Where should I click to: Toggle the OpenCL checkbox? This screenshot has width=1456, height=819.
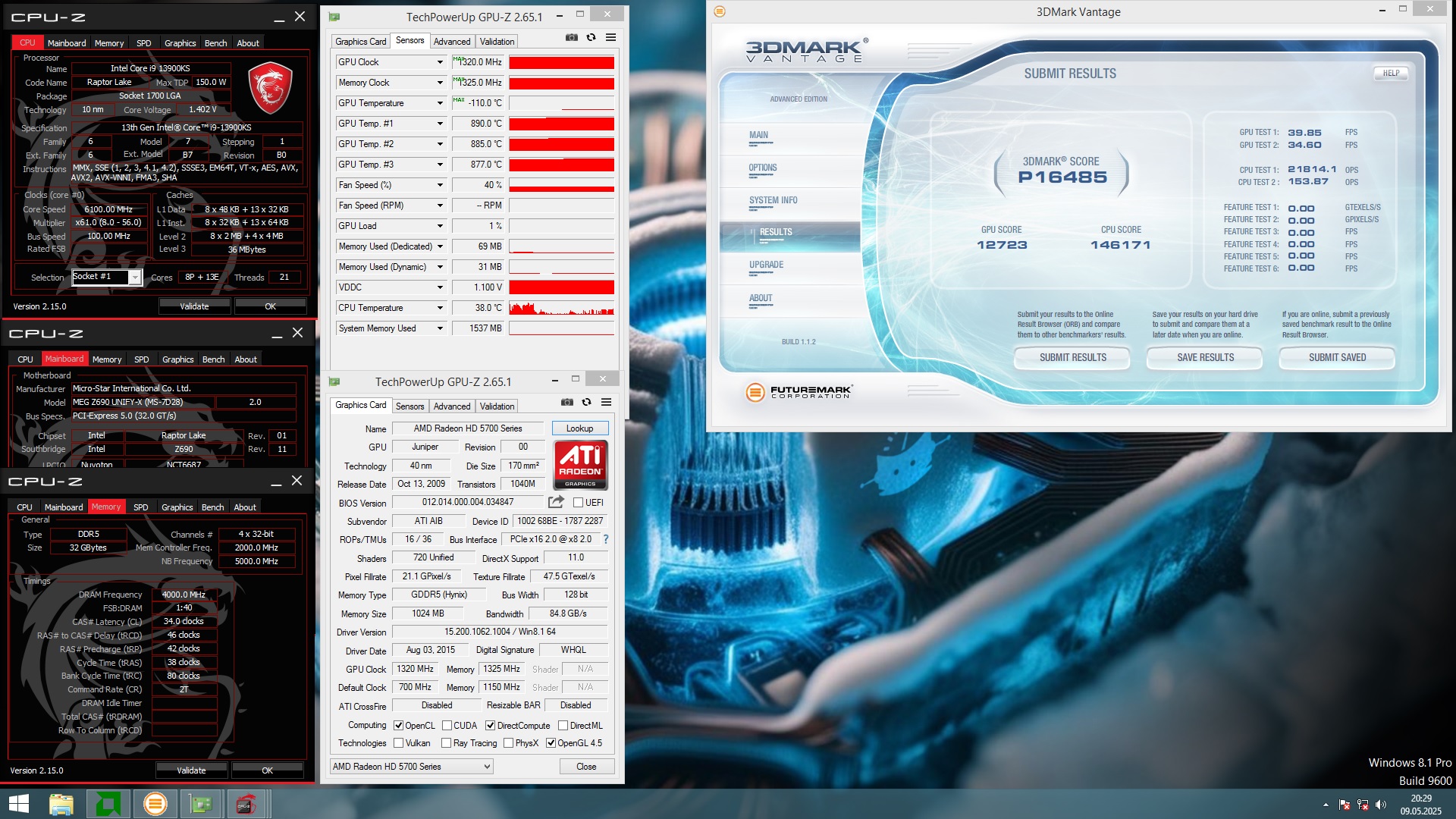click(398, 726)
